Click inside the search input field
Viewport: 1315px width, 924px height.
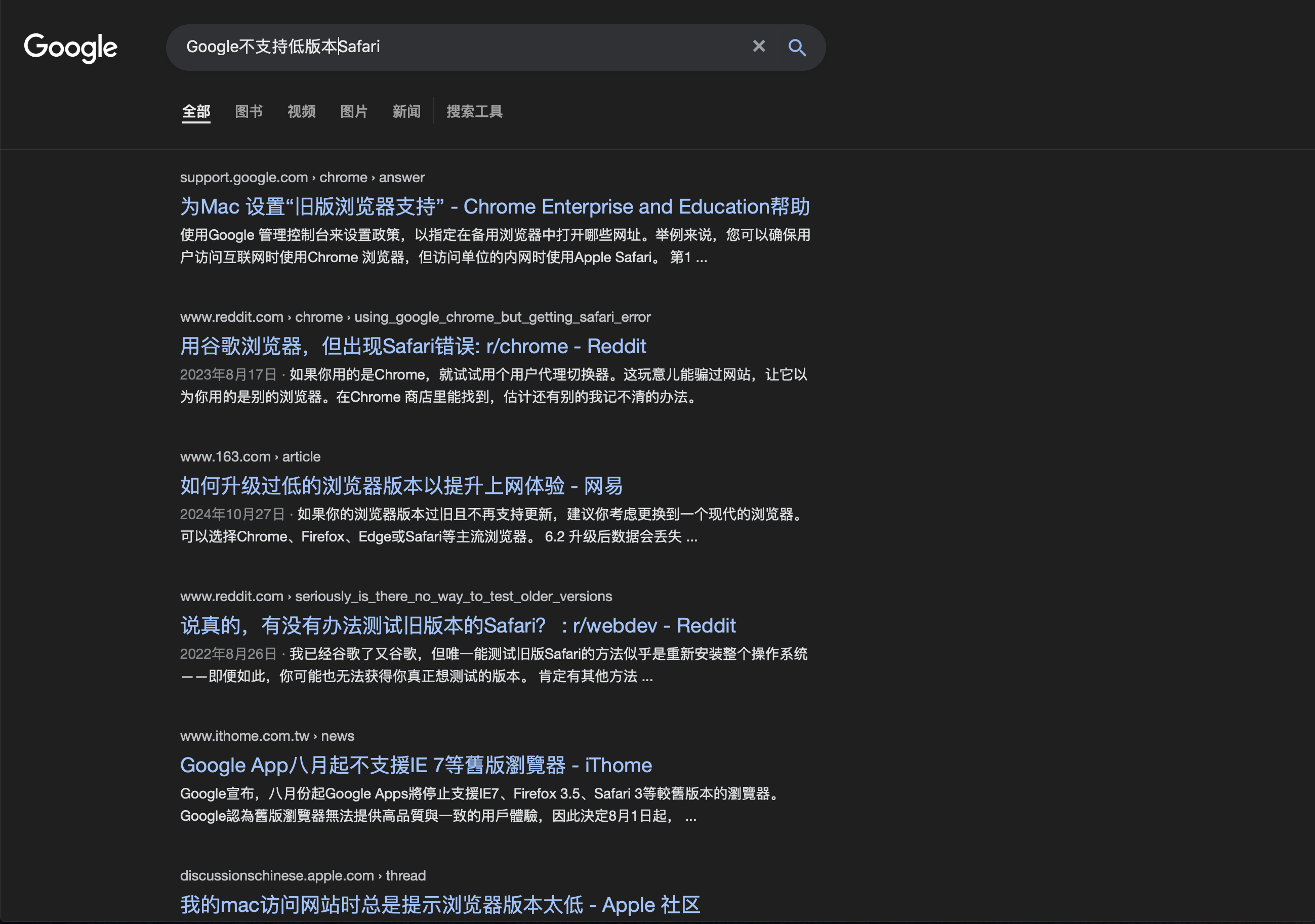(515, 47)
